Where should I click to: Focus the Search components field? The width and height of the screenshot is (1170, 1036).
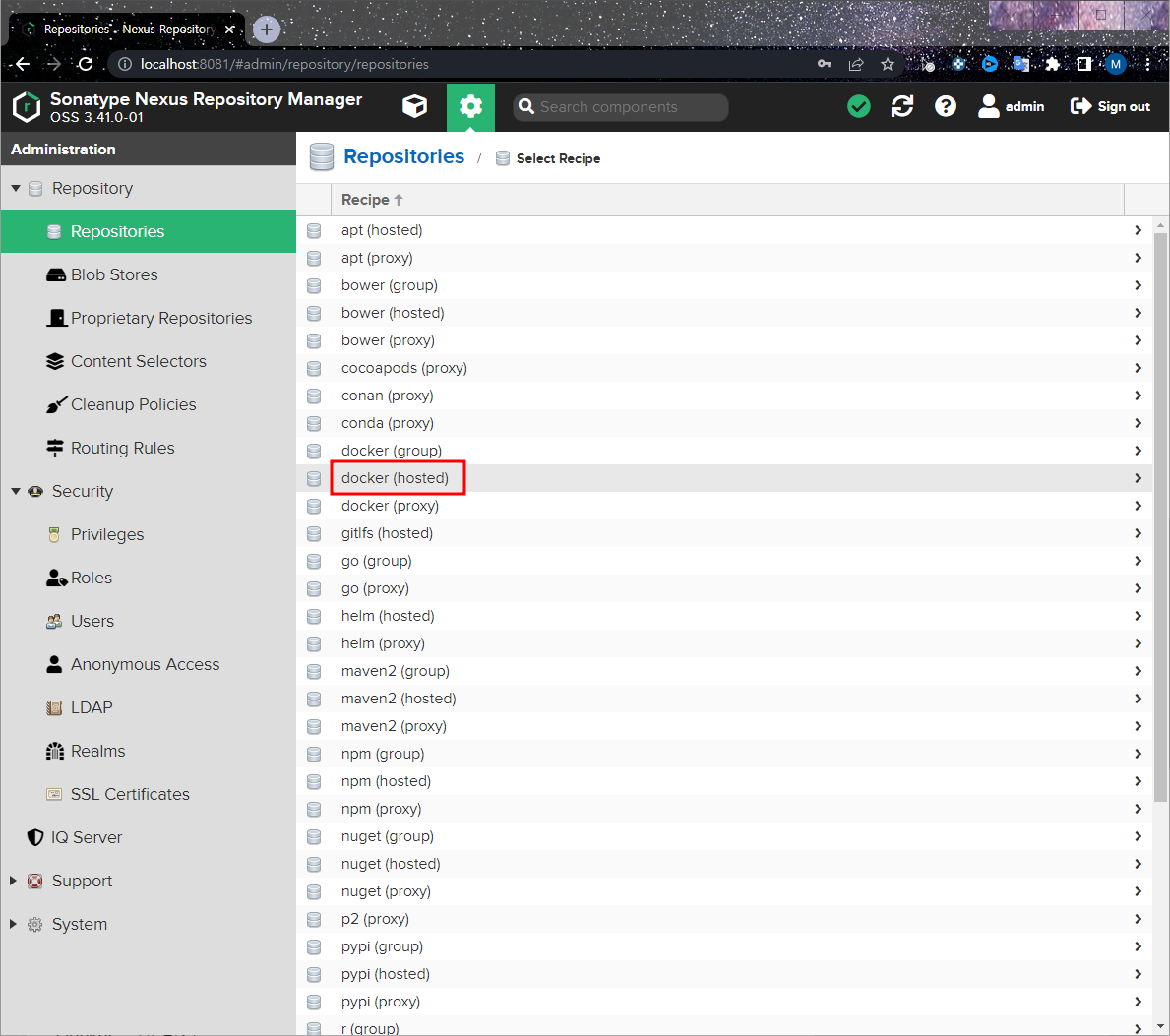(621, 106)
